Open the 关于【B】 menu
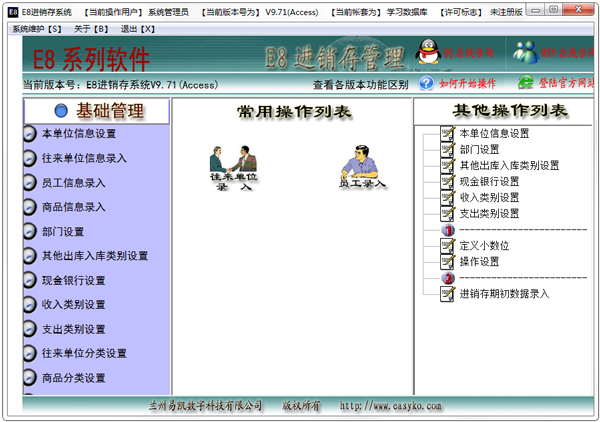Image resolution: width=600 pixels, height=422 pixels. tap(91, 29)
